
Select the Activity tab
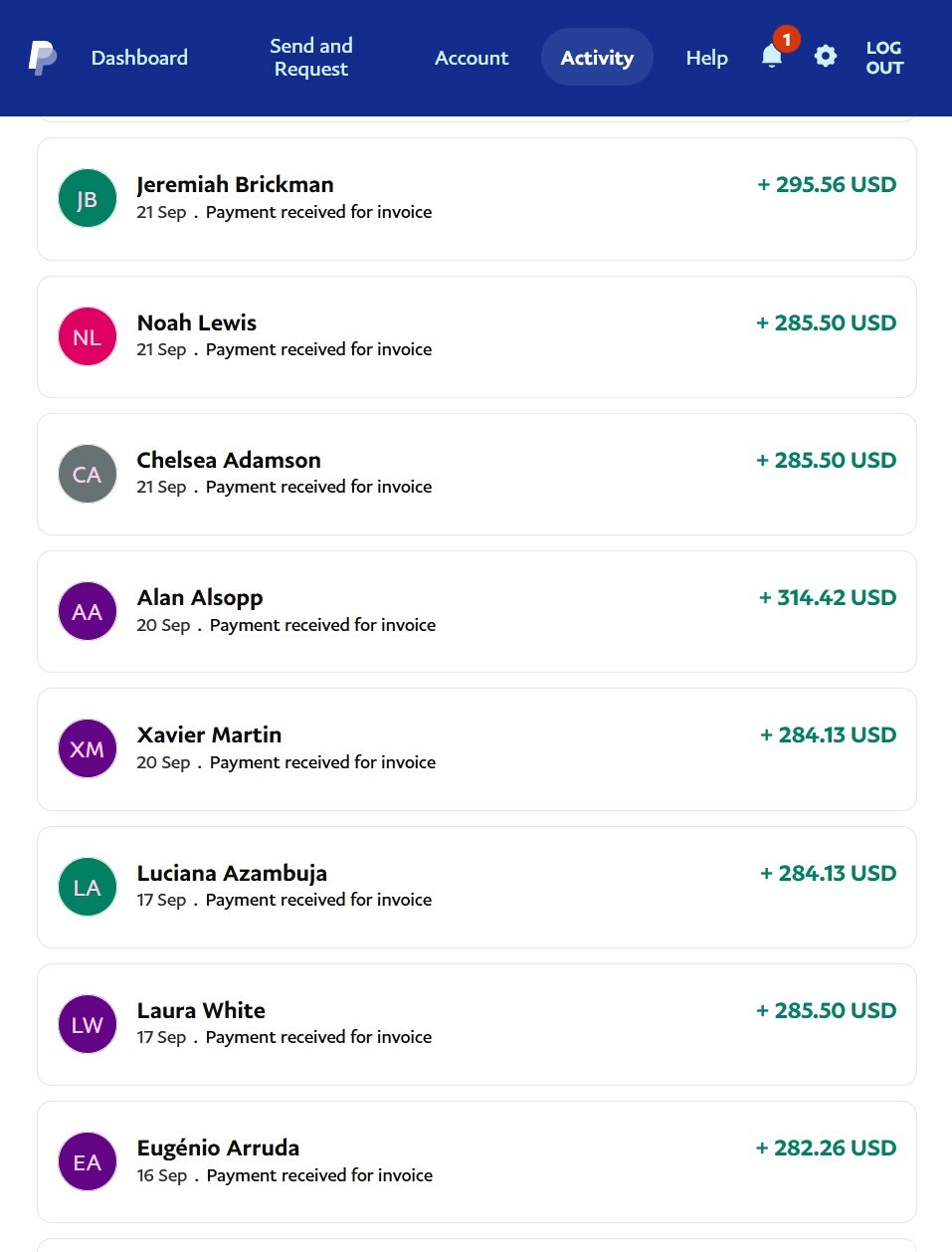point(597,58)
